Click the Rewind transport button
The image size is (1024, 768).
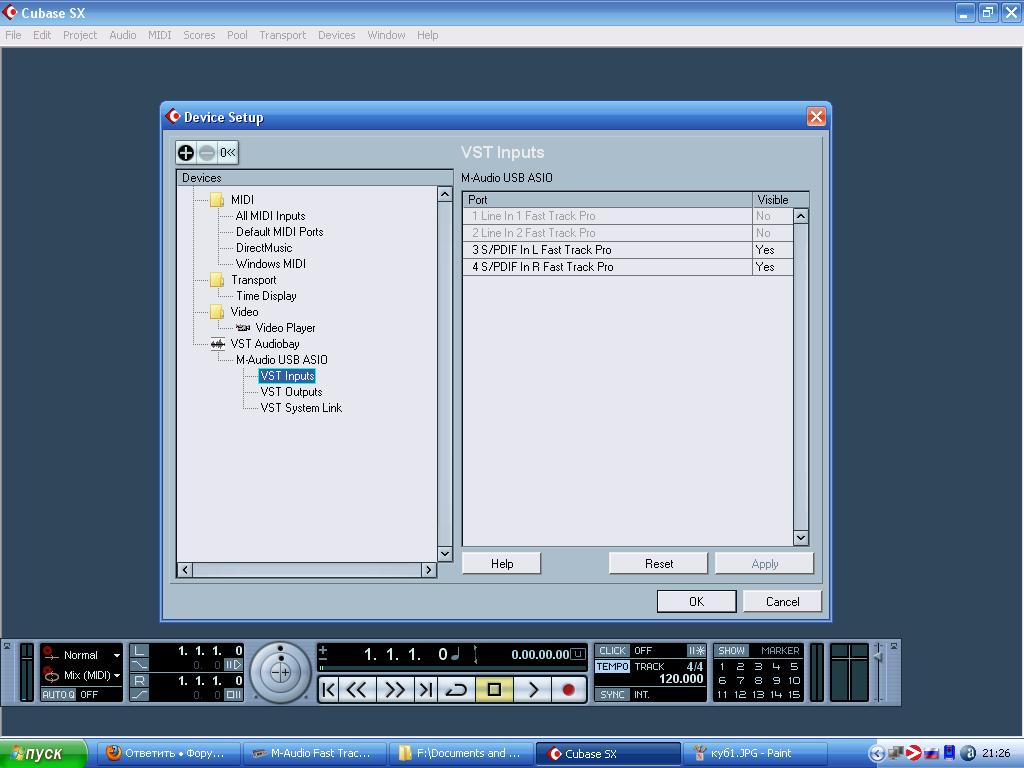tap(357, 689)
